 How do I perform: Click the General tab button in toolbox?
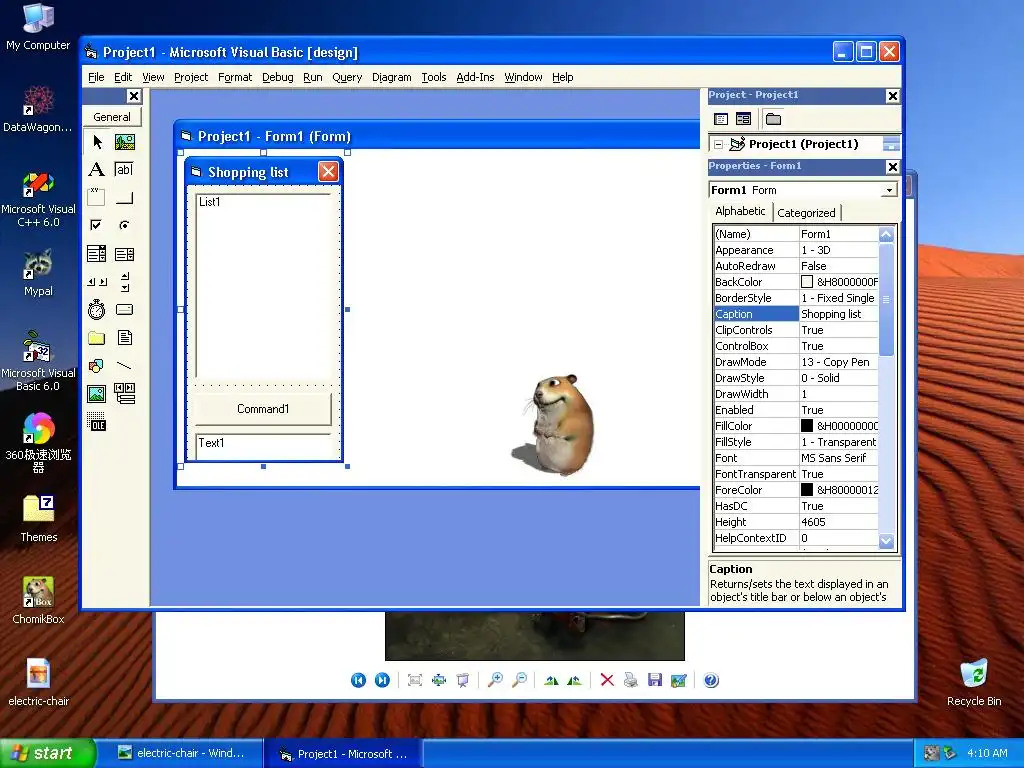coord(112,117)
